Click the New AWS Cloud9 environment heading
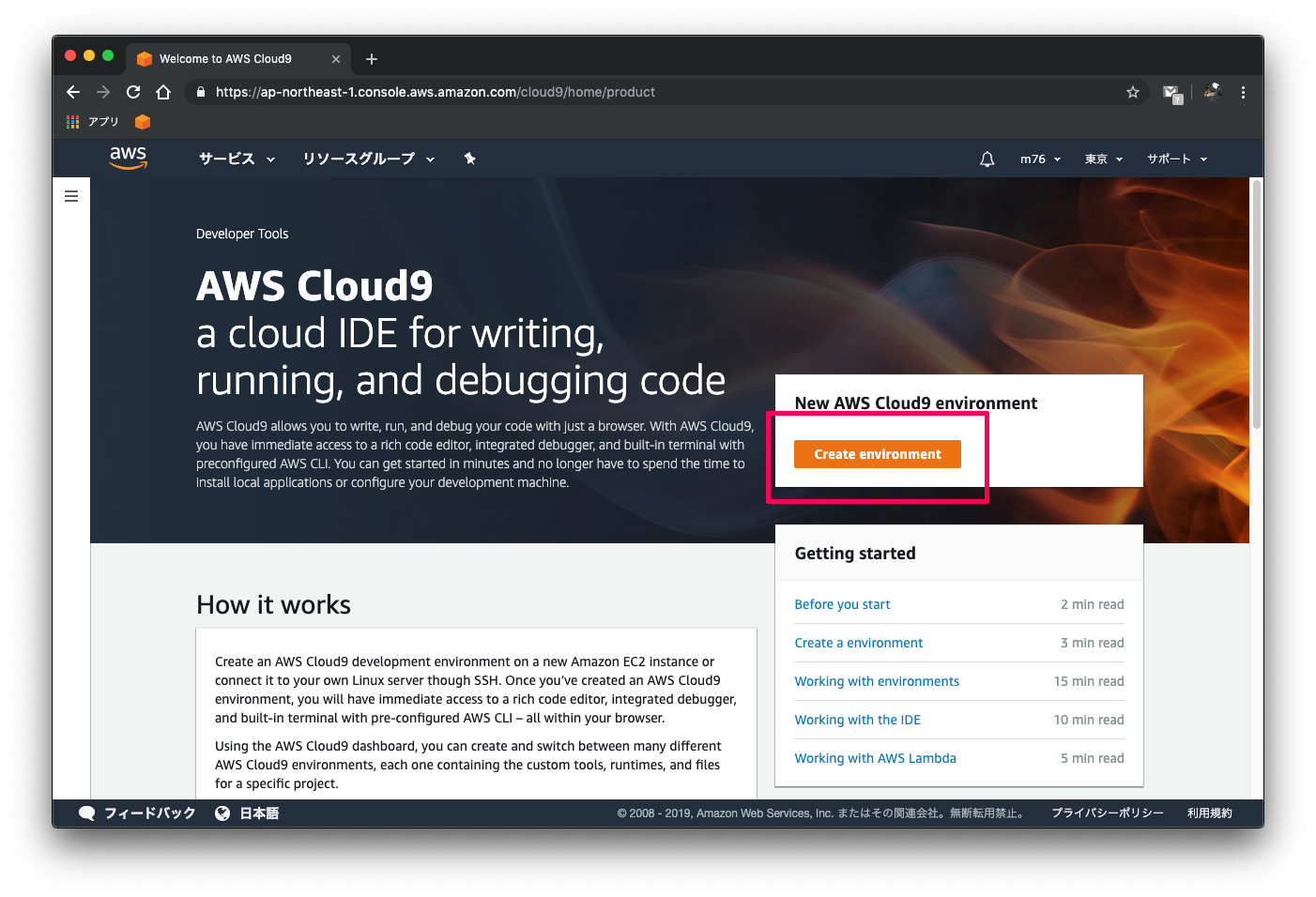The width and height of the screenshot is (1316, 897). (916, 403)
